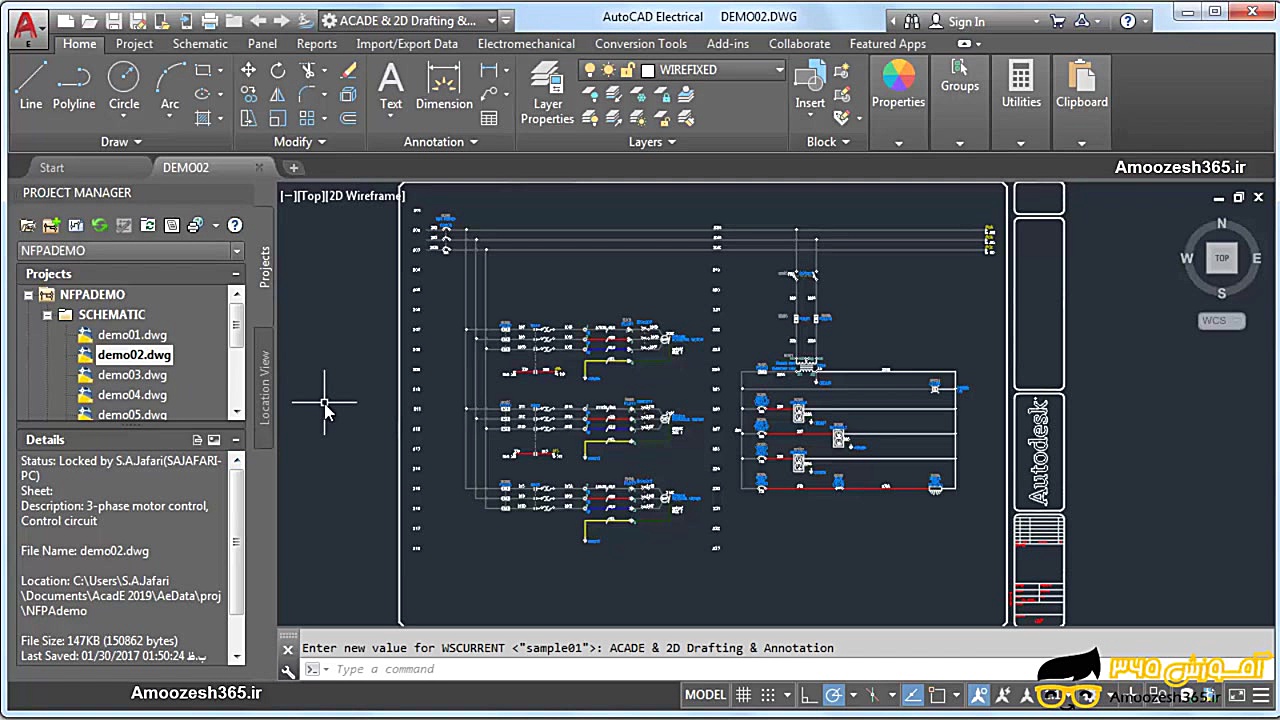Viewport: 1280px width, 720px height.
Task: Toggle ortho mode in status bar
Action: pos(809,695)
